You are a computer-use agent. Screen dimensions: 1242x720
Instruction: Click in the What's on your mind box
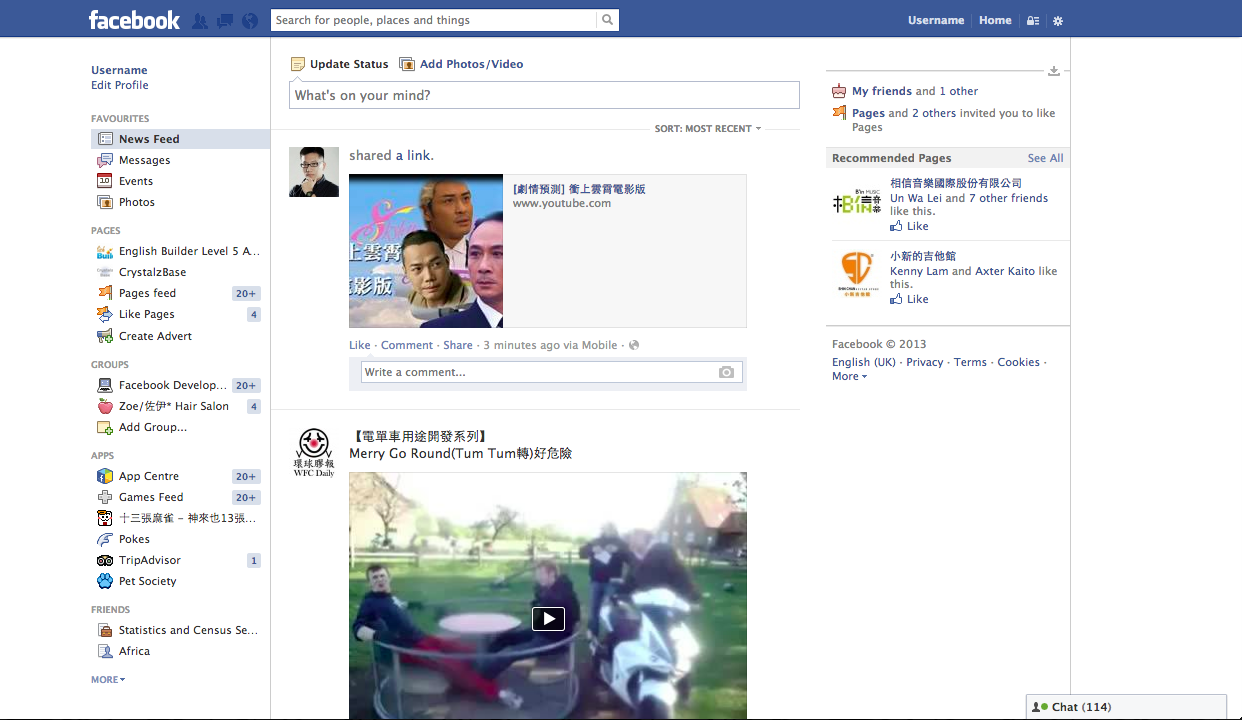click(545, 95)
